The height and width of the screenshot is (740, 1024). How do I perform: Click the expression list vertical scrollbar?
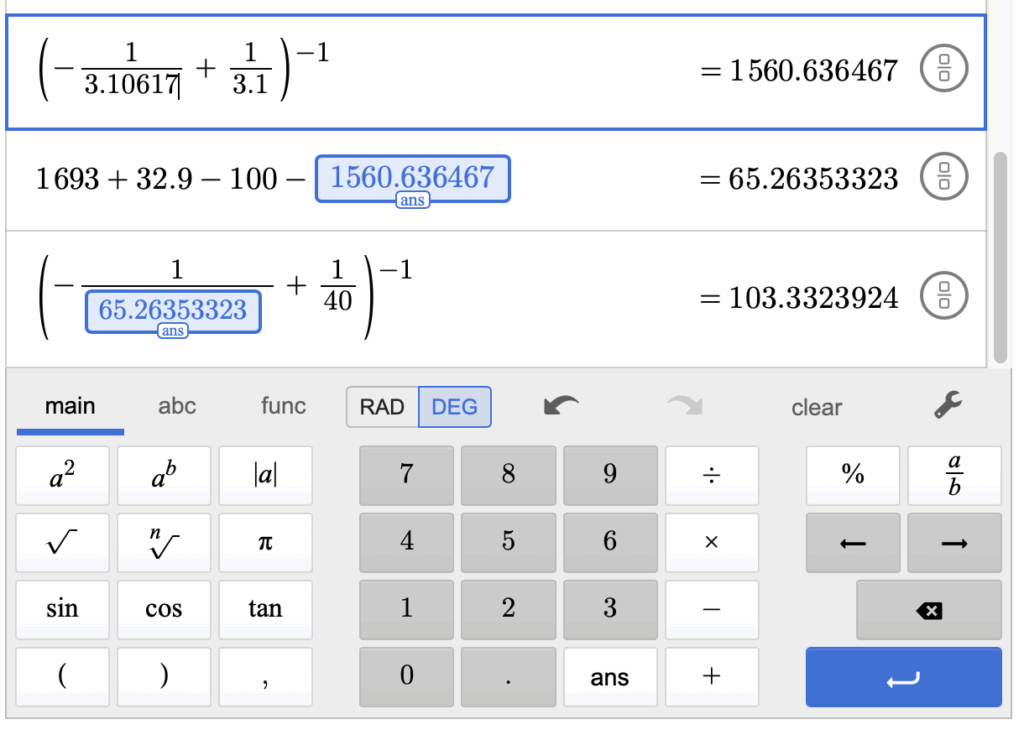[x=1001, y=255]
